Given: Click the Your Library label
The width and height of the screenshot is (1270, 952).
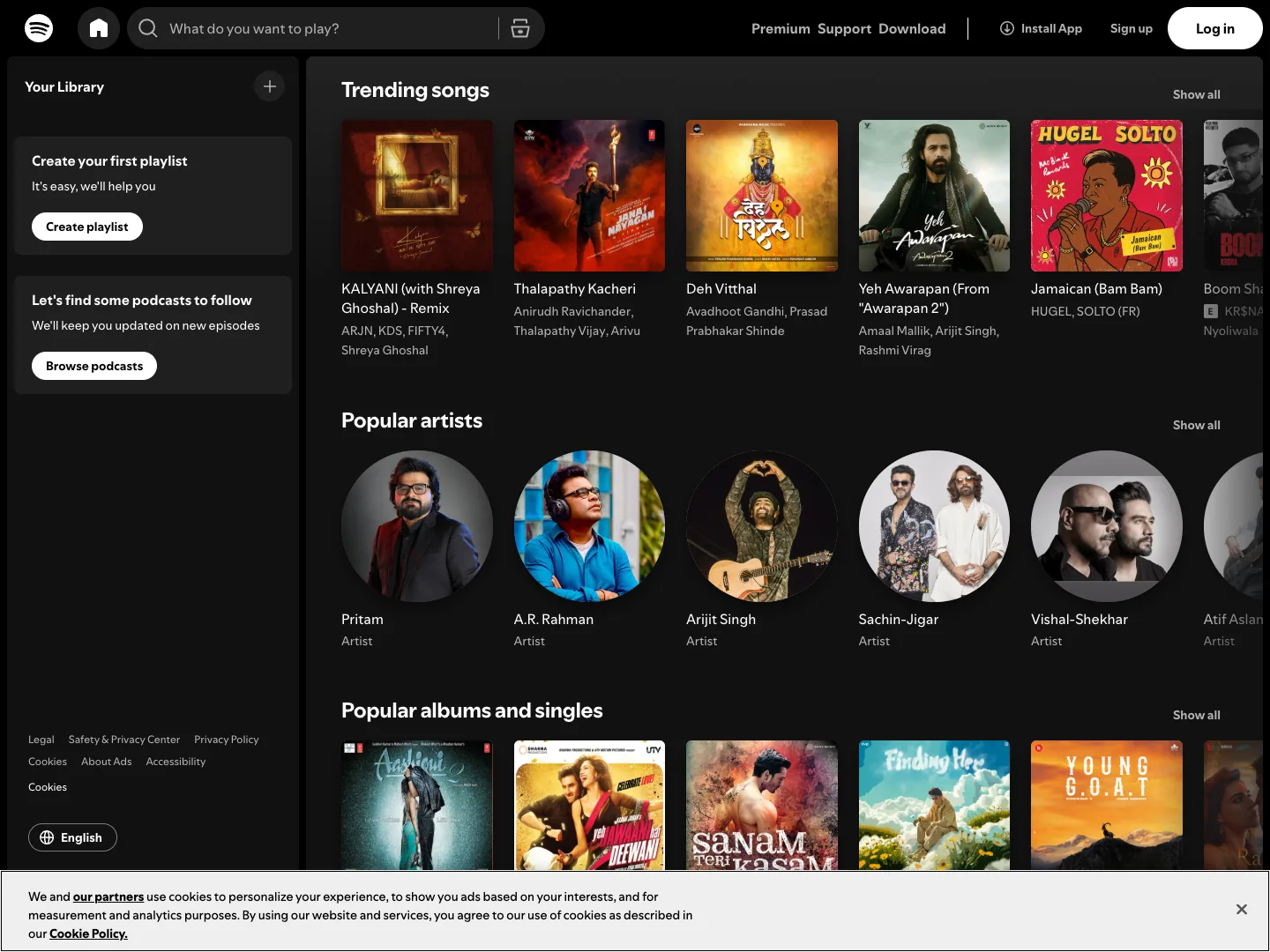Looking at the screenshot, I should pyautogui.click(x=64, y=86).
